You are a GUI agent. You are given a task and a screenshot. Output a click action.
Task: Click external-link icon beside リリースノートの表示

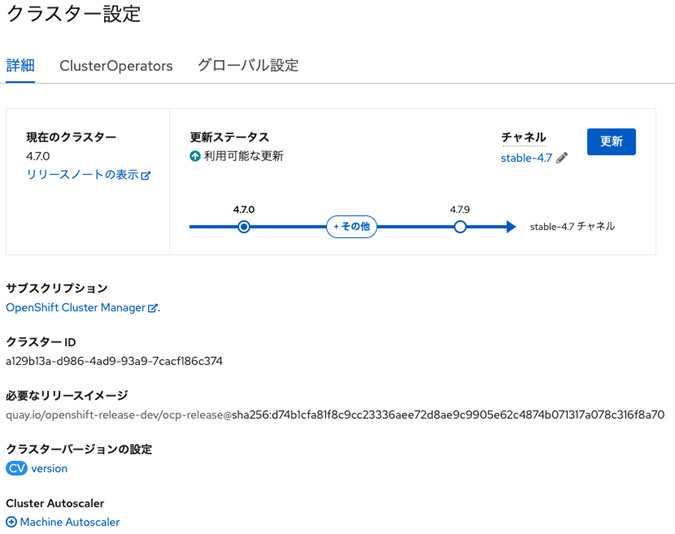click(146, 176)
